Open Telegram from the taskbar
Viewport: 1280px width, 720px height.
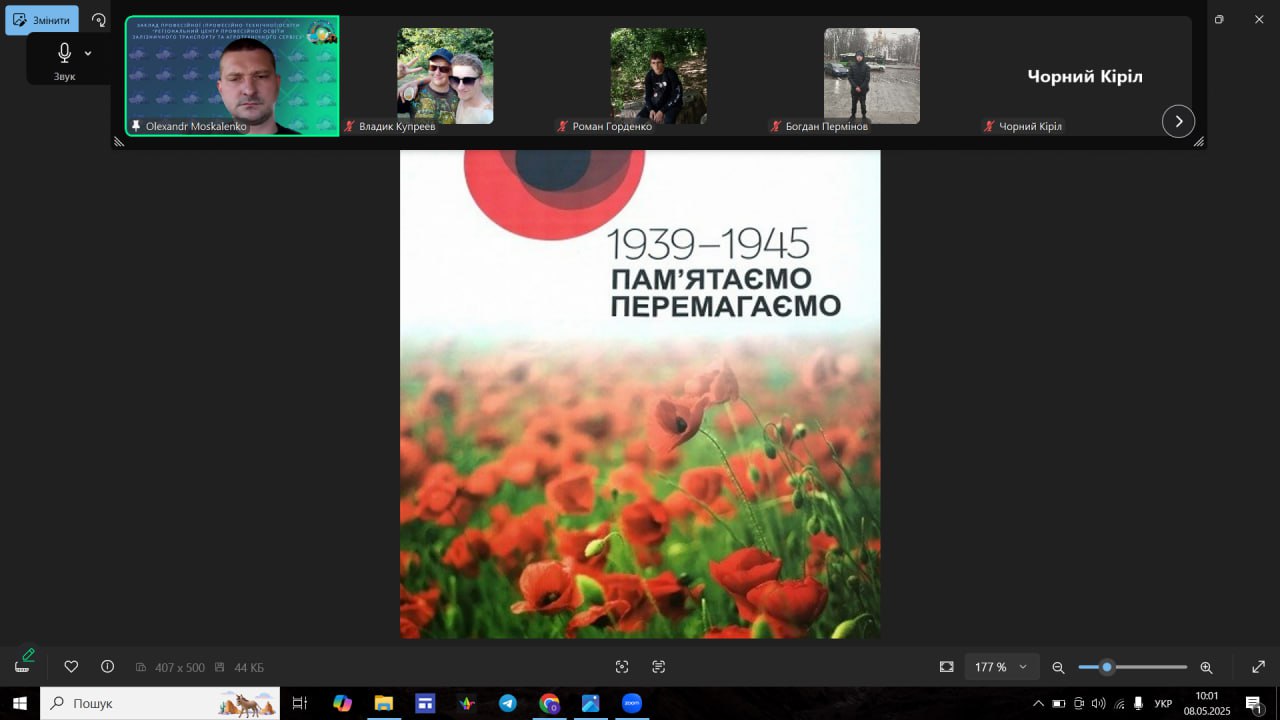click(x=508, y=703)
